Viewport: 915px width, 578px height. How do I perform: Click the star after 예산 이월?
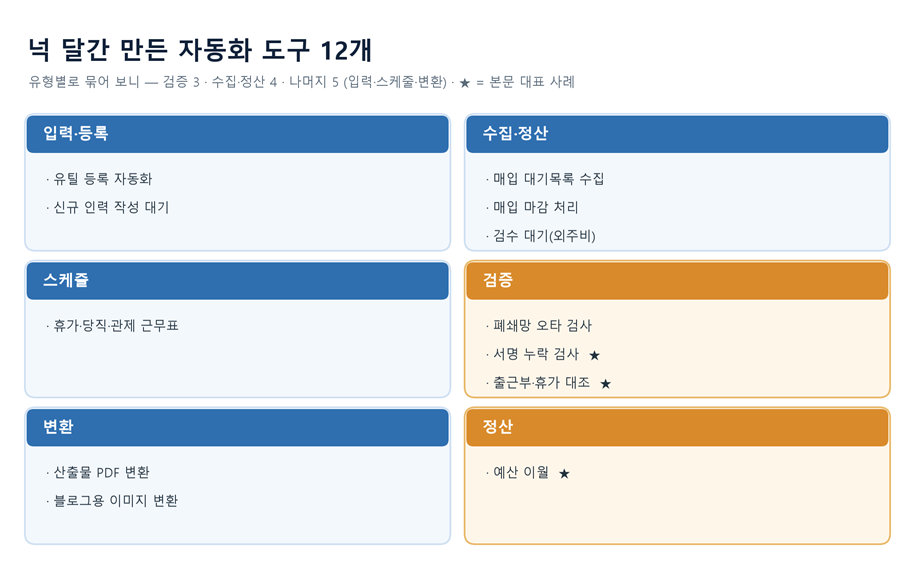pyautogui.click(x=564, y=473)
